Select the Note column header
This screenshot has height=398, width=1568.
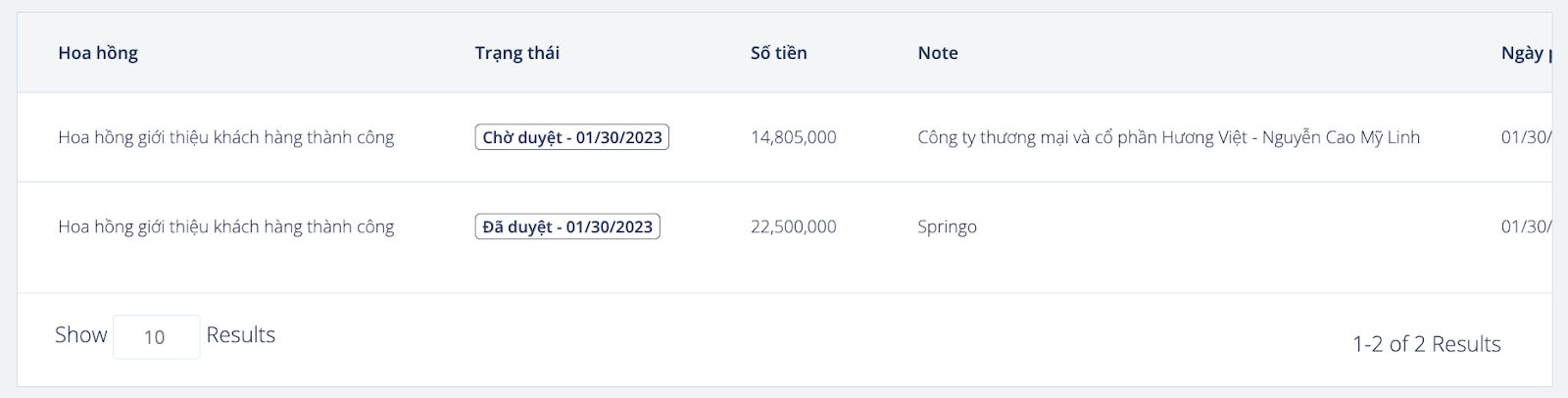[x=938, y=53]
